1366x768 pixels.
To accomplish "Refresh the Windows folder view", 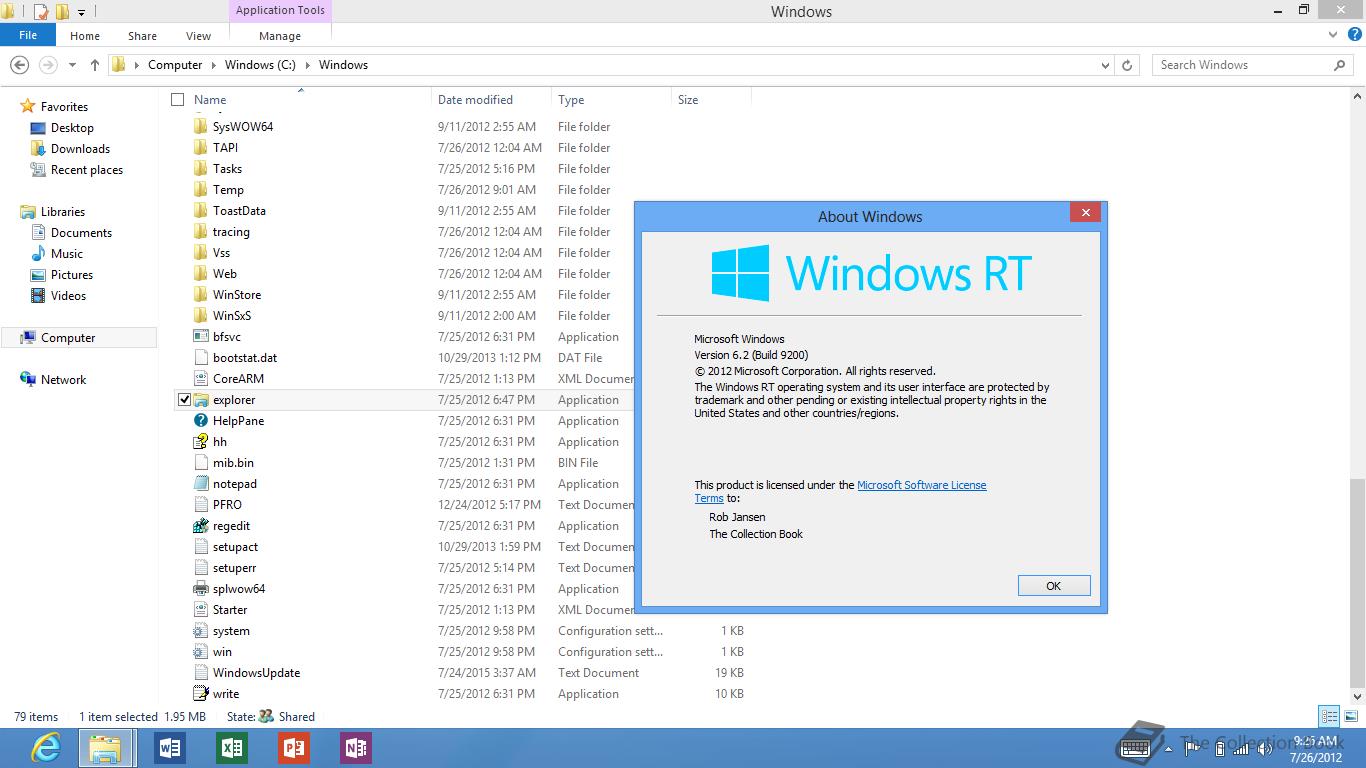I will [x=1127, y=65].
